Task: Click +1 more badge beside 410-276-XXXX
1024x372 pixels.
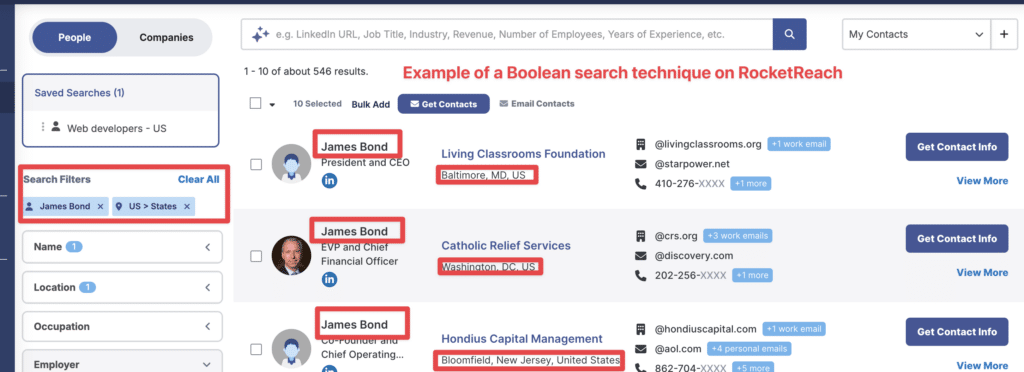Action: [750, 184]
